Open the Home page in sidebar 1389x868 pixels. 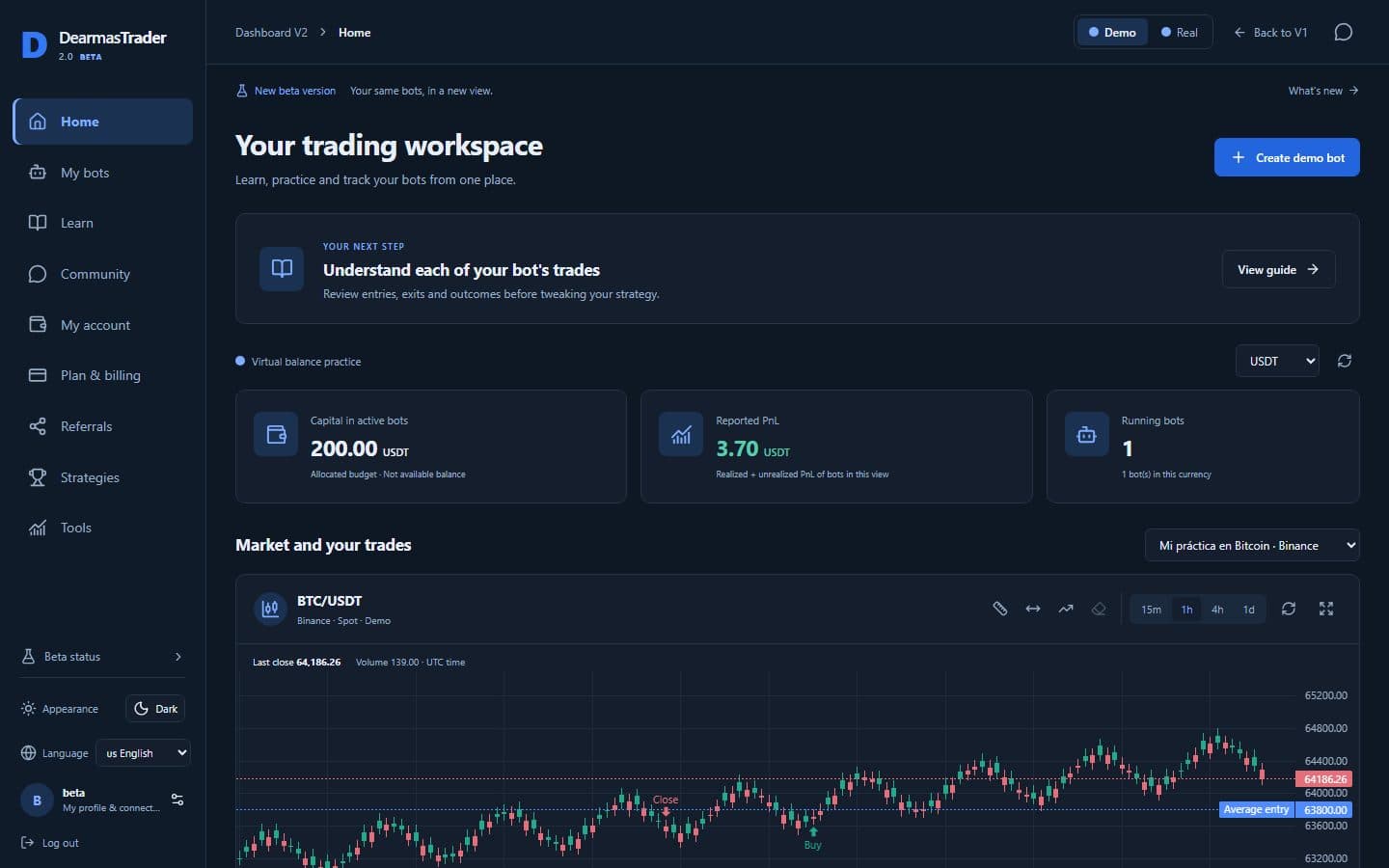[x=103, y=122]
